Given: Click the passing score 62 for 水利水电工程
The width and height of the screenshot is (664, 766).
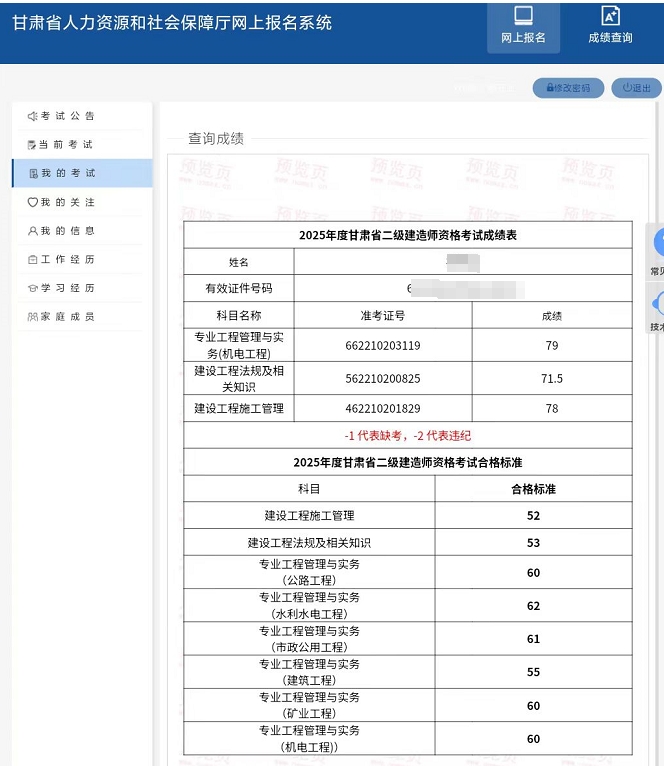Looking at the screenshot, I should (x=534, y=606).
